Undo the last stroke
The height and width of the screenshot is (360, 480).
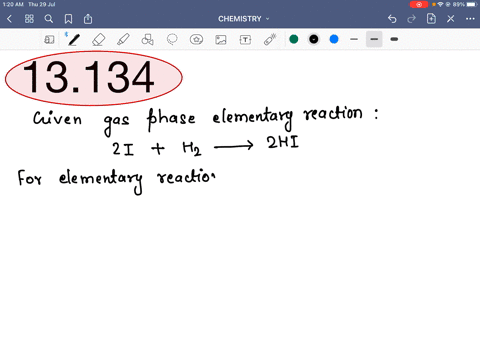click(392, 19)
